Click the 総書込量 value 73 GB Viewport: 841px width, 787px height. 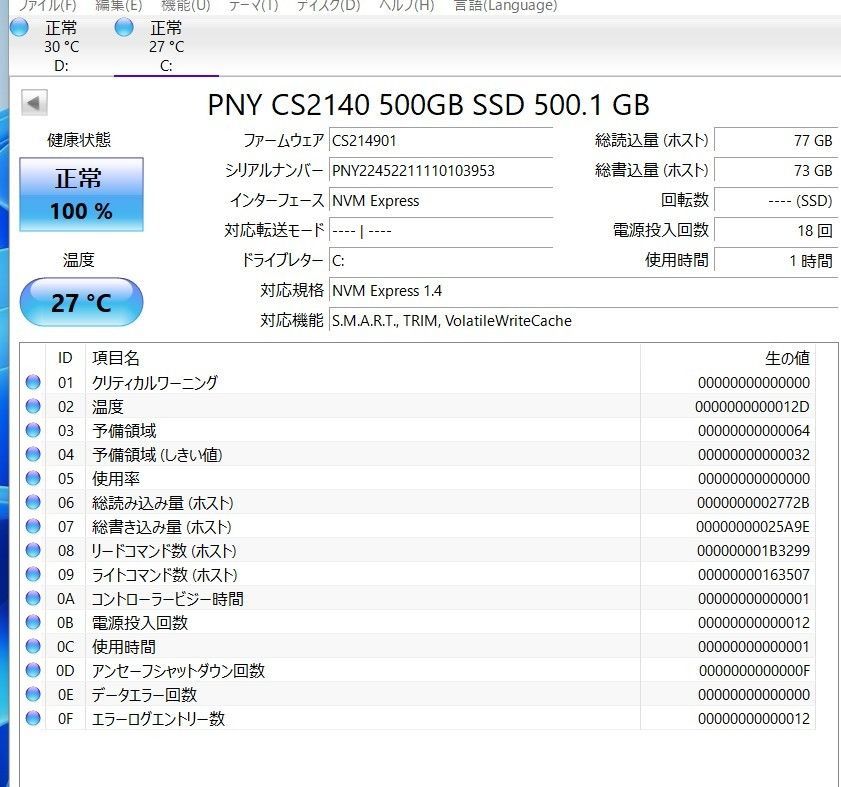point(776,171)
